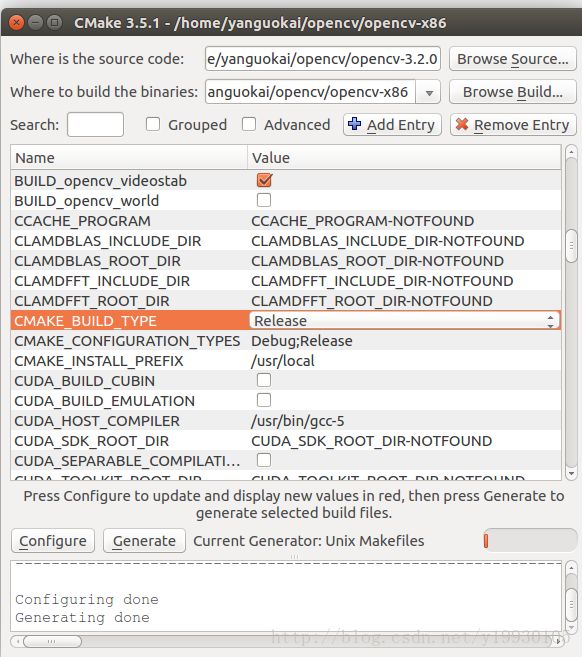The image size is (582, 657).
Task: Click the Browse Source button
Action: pos(512,59)
